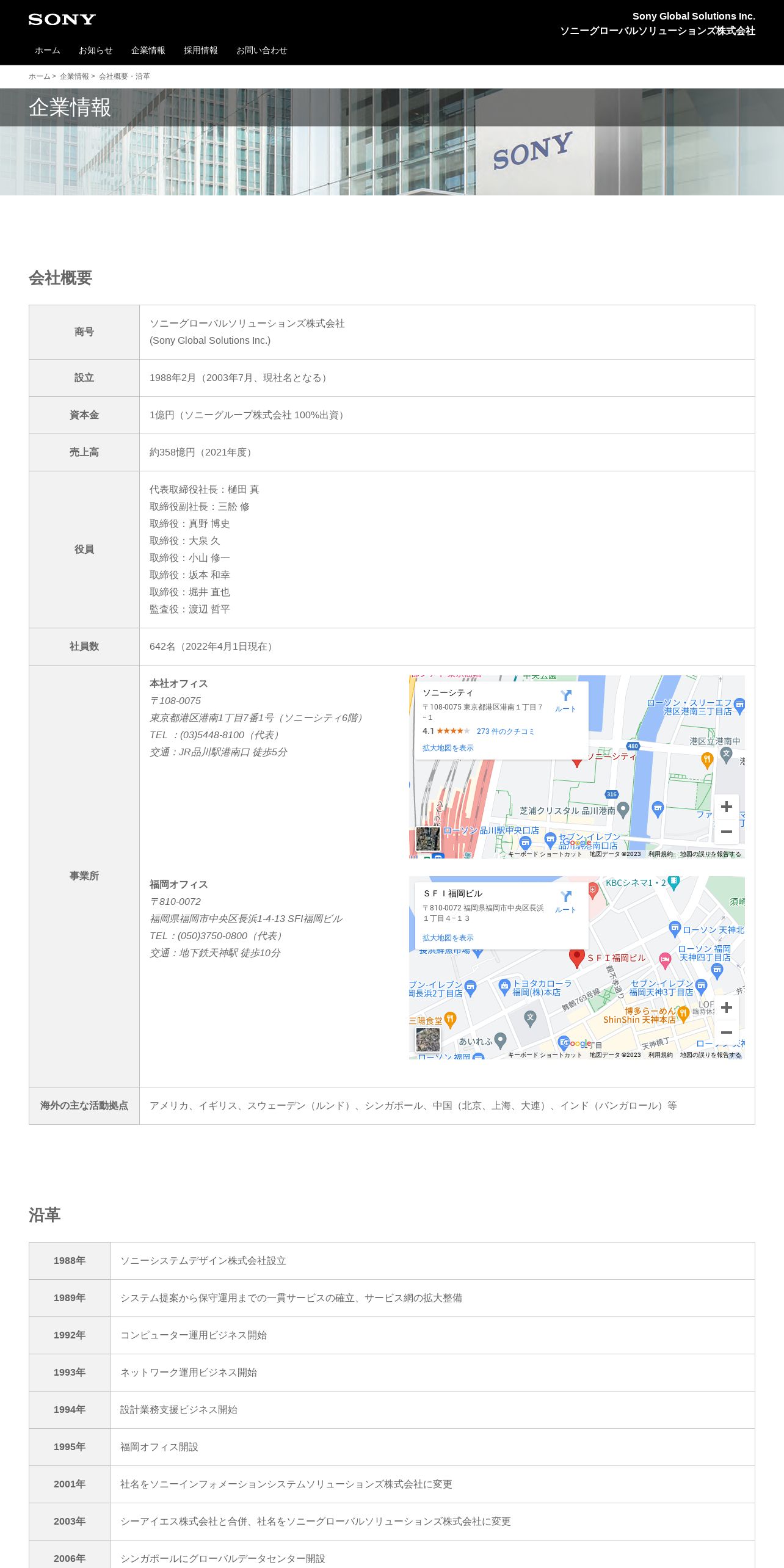Viewport: 784px width, 1568px height.
Task: Open the 企業情報 navigation menu
Action: (148, 51)
